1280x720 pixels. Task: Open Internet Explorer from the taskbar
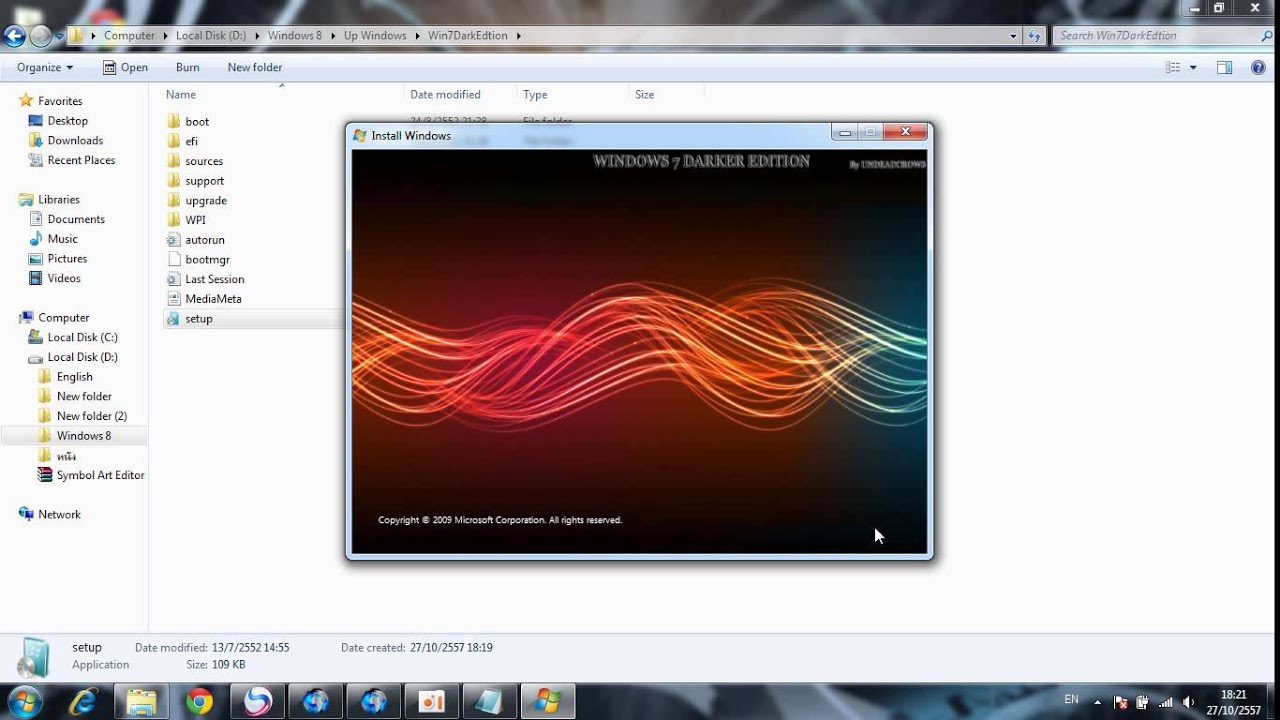pyautogui.click(x=83, y=702)
